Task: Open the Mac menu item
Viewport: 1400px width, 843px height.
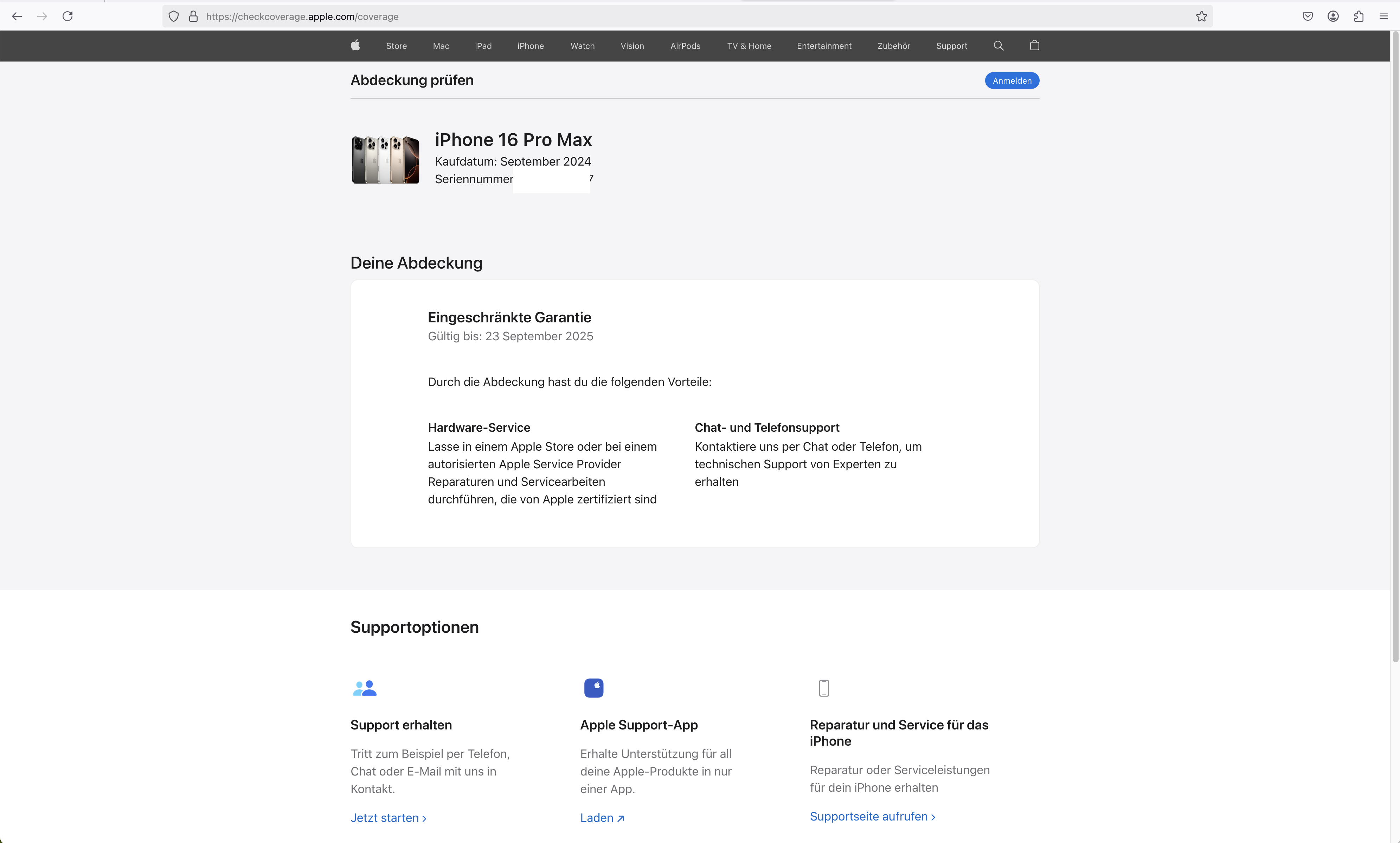Action: pyautogui.click(x=441, y=46)
